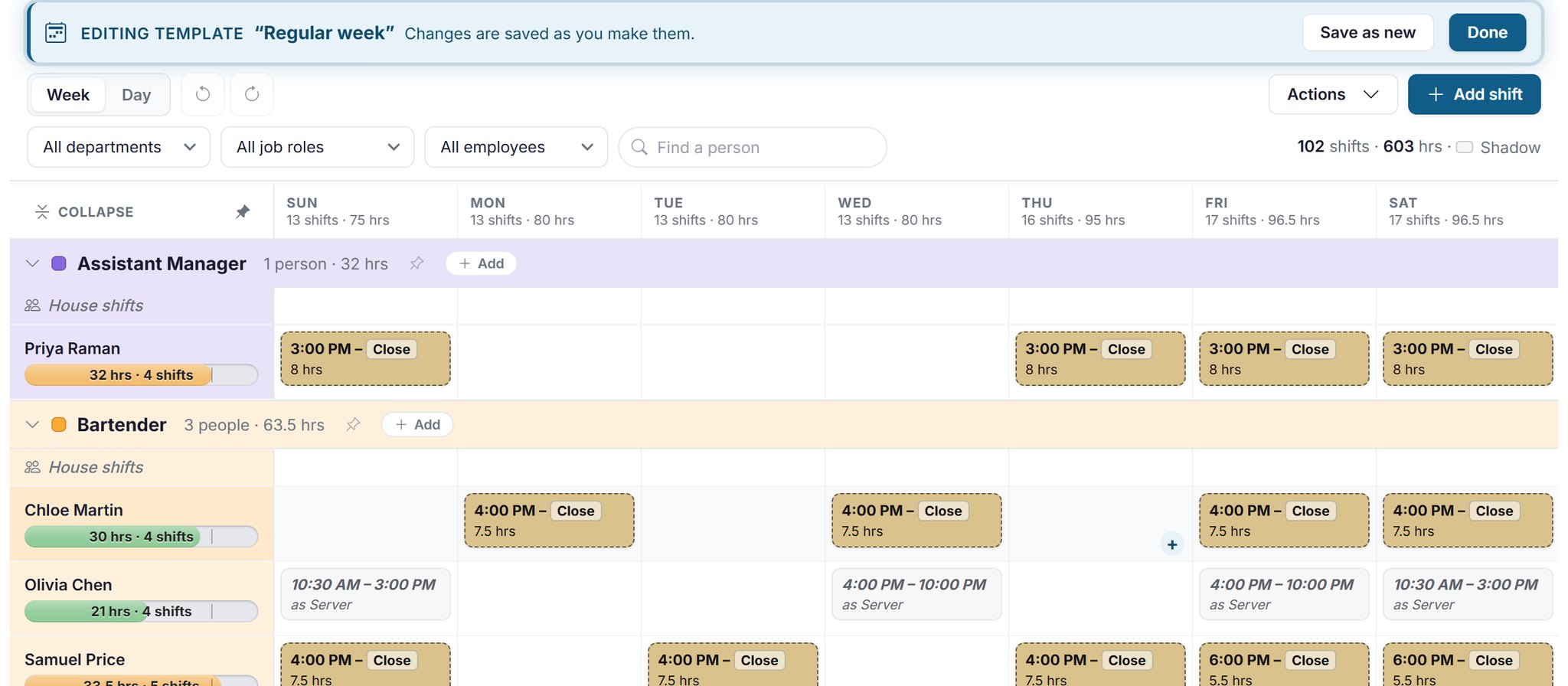Click the template calendar icon in the banner
1568x686 pixels.
tap(56, 33)
